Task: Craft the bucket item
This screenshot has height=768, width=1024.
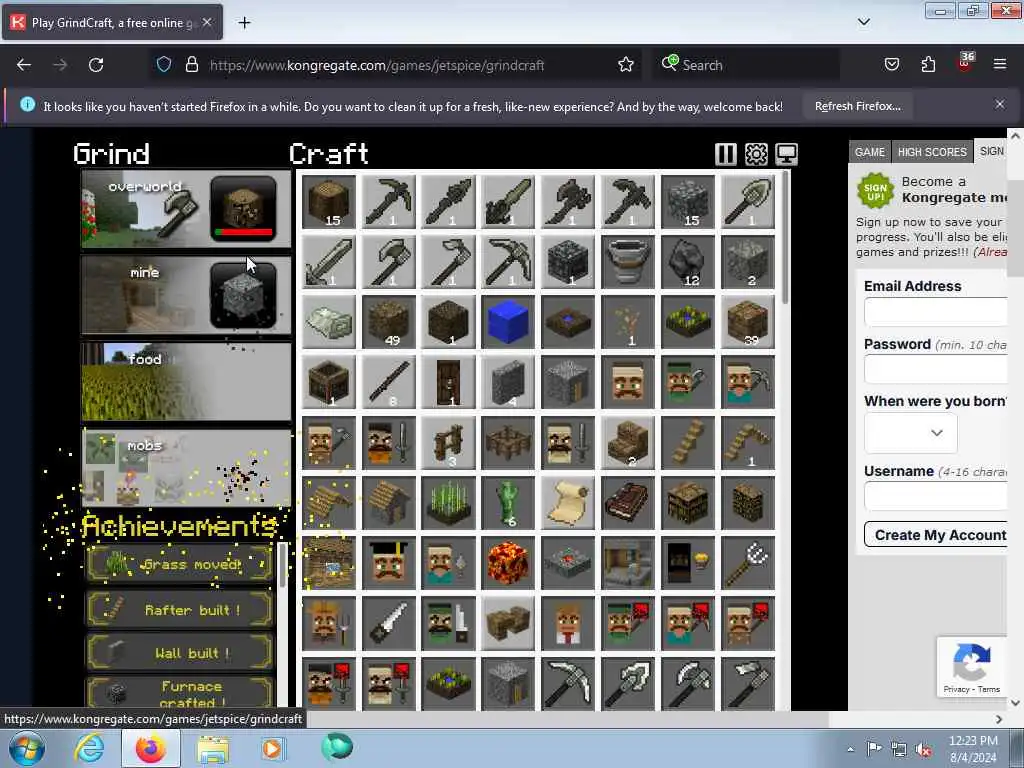Action: pos(628,262)
